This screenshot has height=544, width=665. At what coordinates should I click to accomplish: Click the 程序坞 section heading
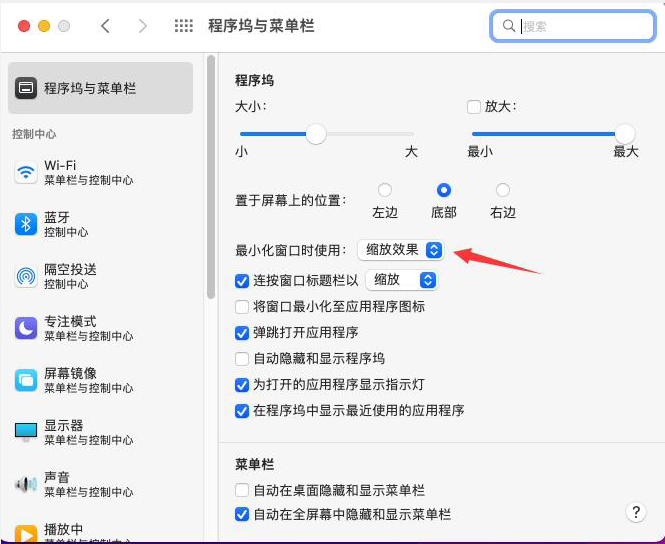(x=254, y=81)
